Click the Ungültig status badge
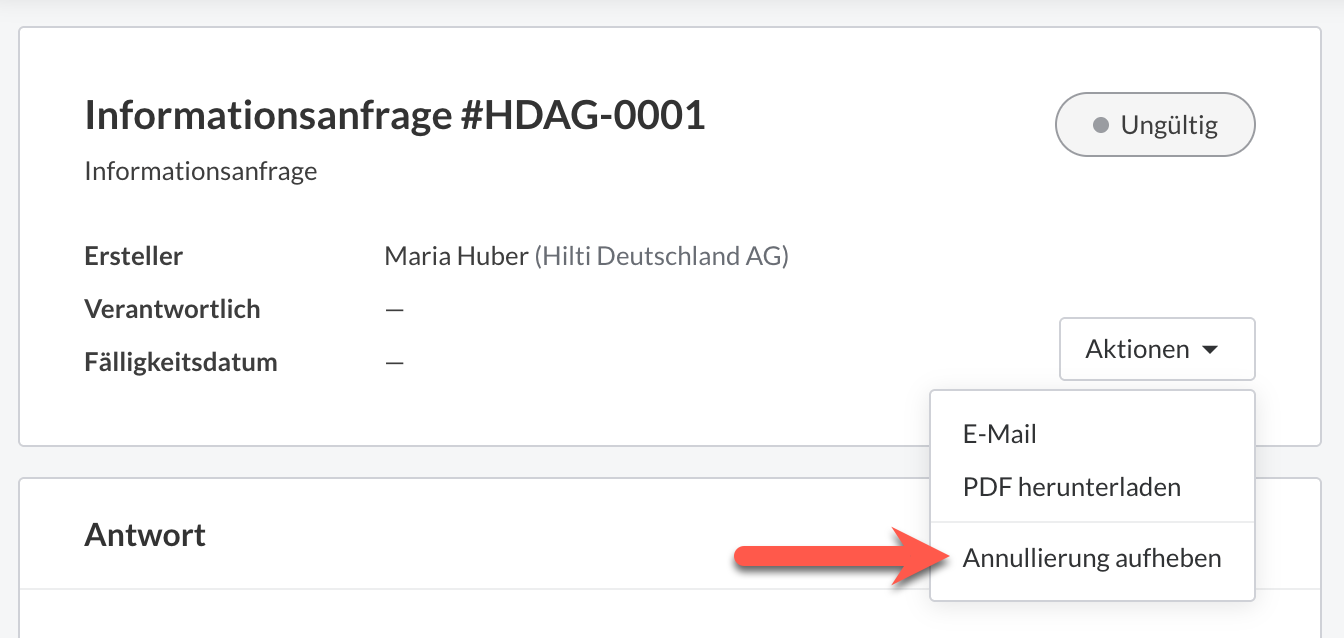 (1155, 125)
